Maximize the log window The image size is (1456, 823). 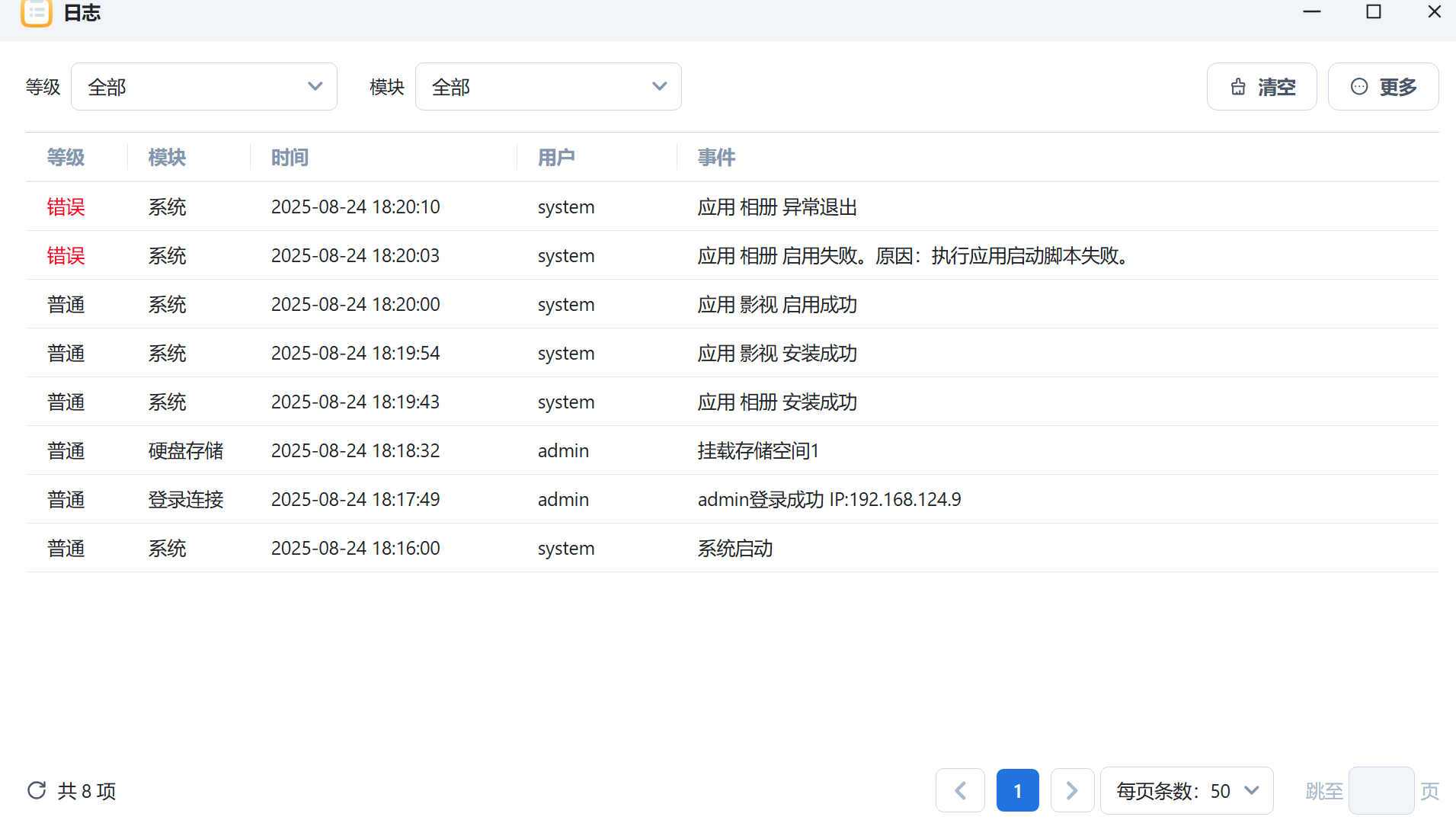pyautogui.click(x=1373, y=12)
